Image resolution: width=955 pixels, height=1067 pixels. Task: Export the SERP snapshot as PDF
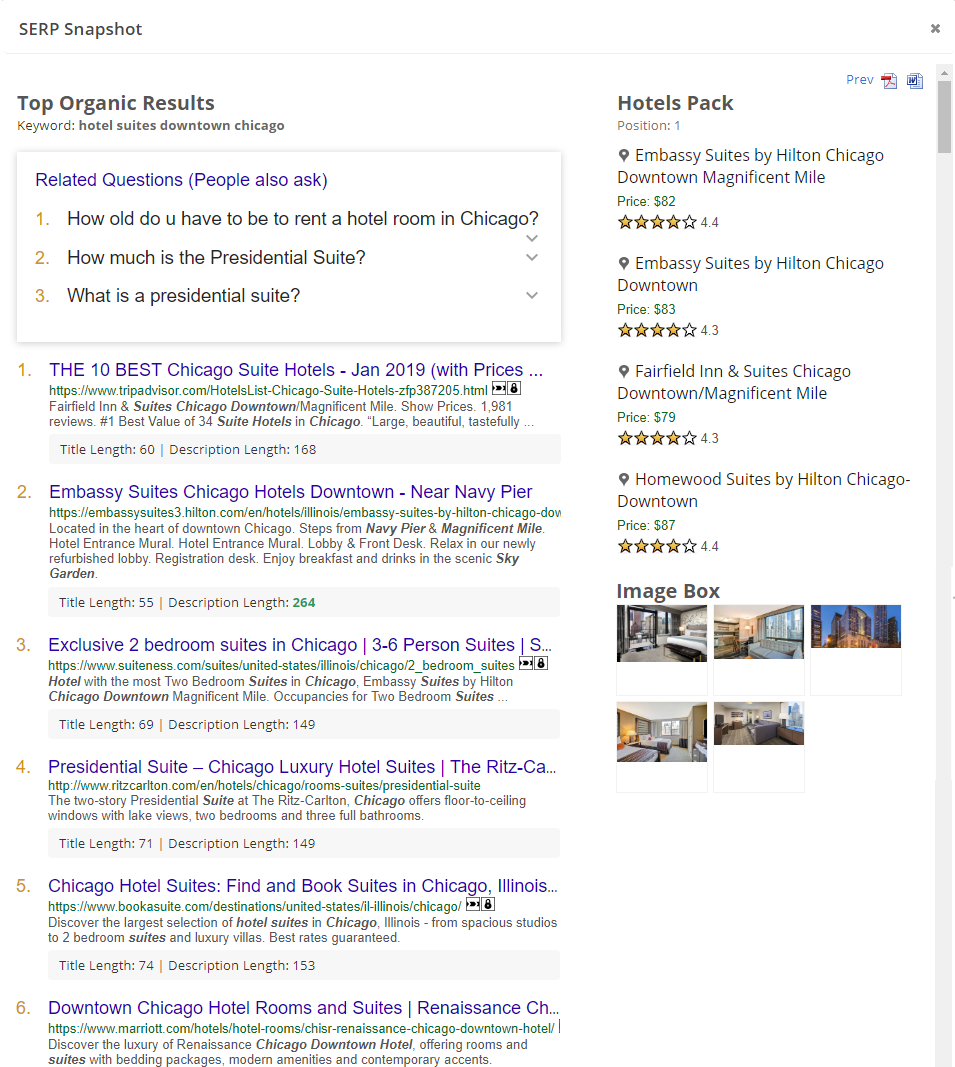pyautogui.click(x=888, y=81)
